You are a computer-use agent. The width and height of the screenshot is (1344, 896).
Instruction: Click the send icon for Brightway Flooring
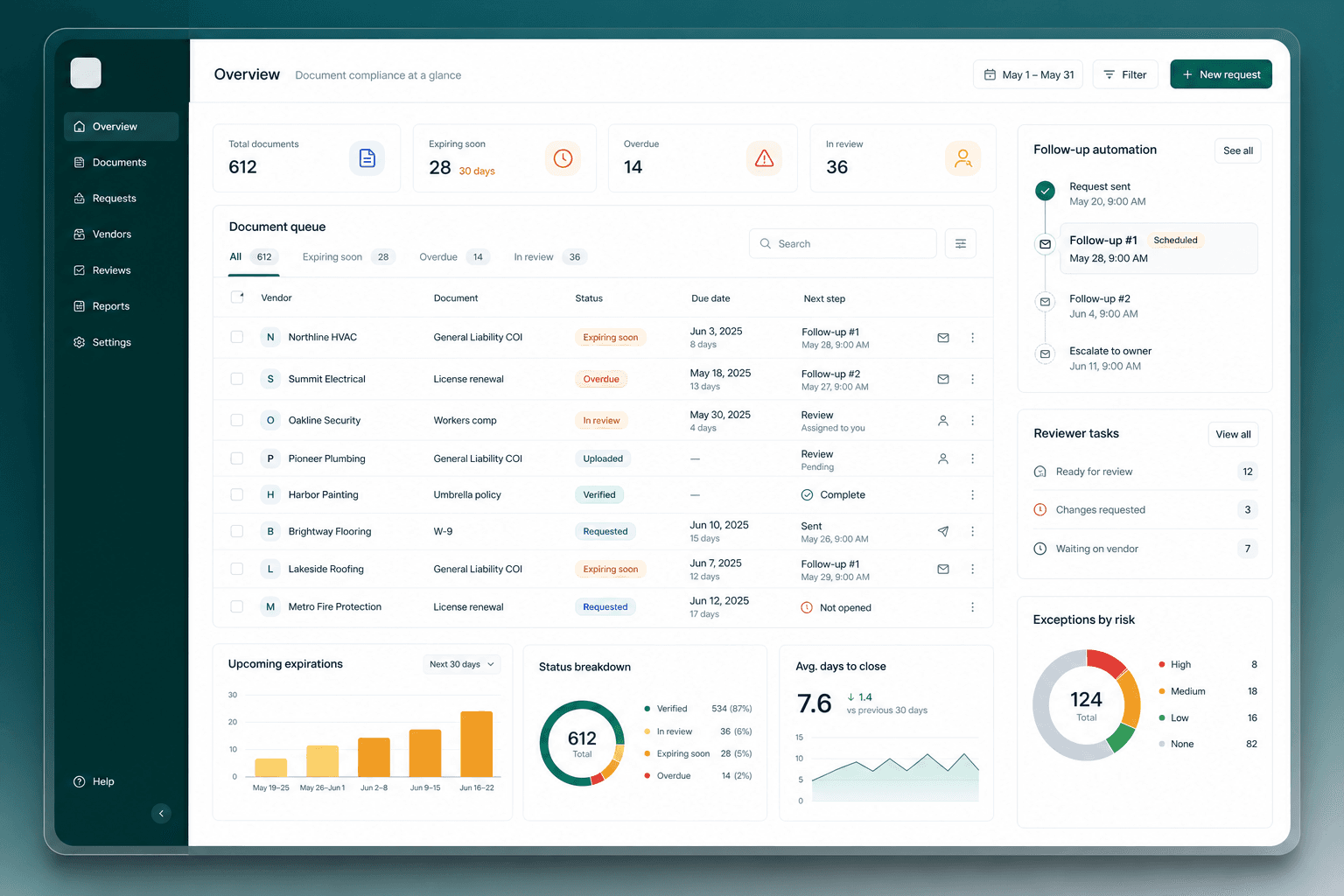click(943, 531)
